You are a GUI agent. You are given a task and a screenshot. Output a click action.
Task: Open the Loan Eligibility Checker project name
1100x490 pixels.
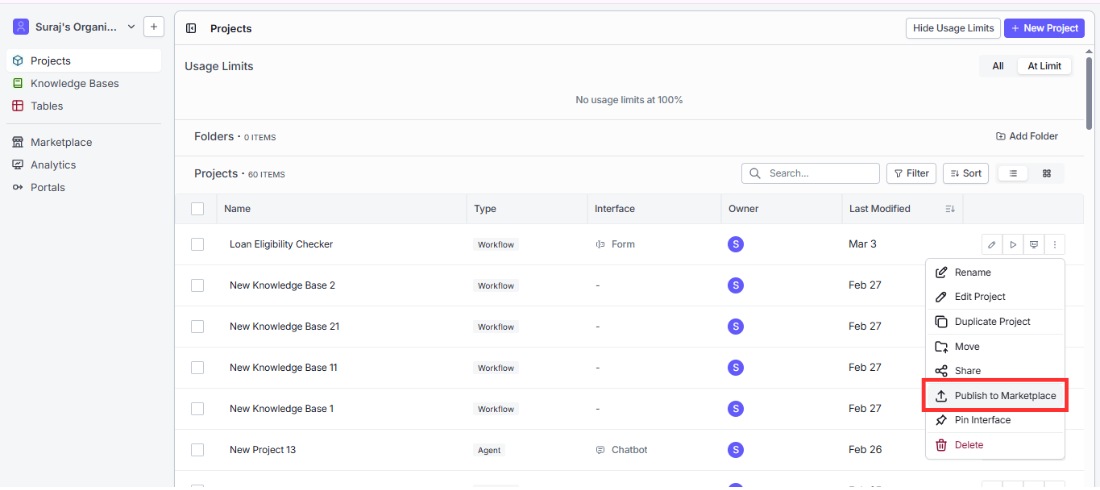pos(281,244)
